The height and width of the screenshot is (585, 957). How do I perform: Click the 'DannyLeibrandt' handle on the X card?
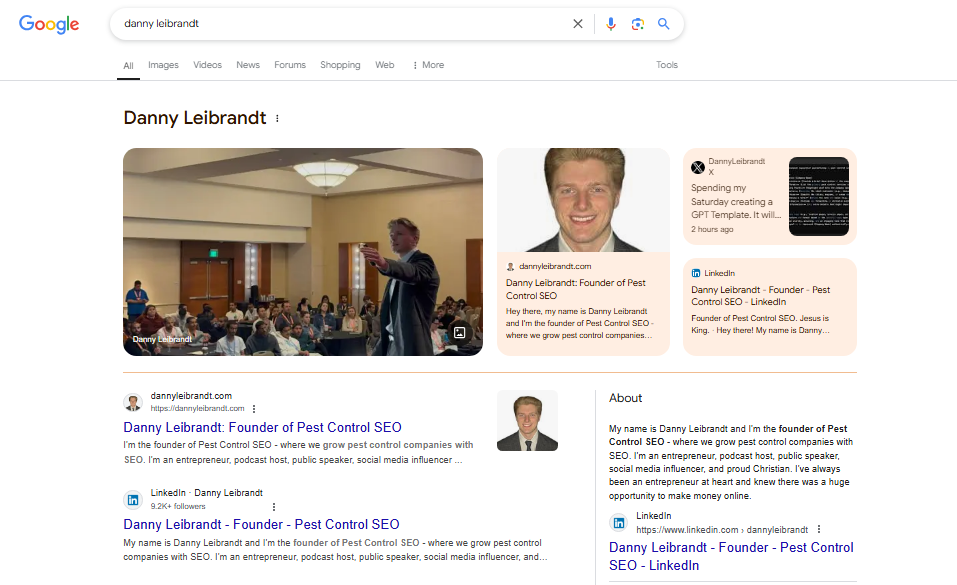[737, 161]
